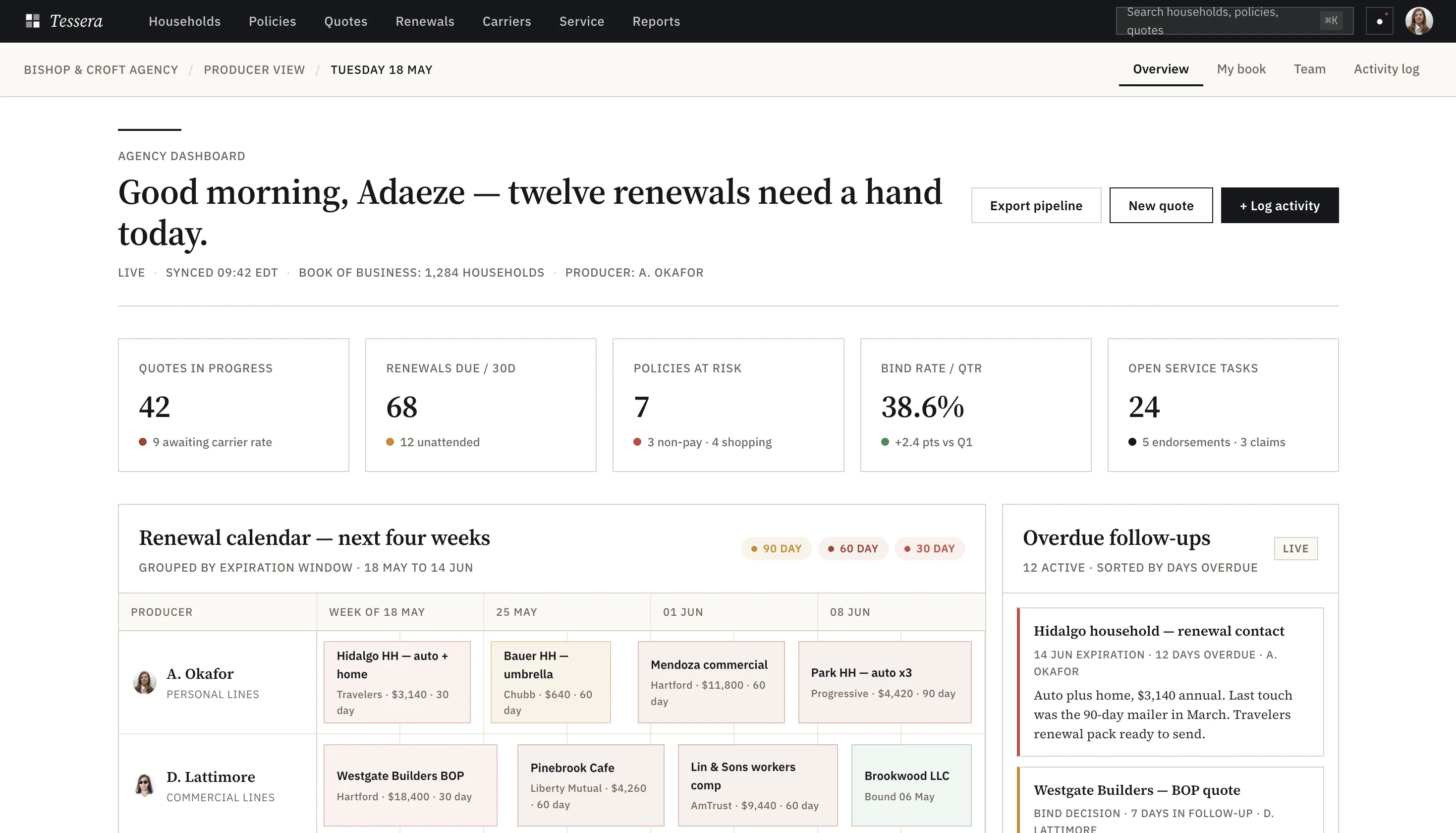The height and width of the screenshot is (833, 1456).
Task: Open the Policies menu
Action: point(272,21)
